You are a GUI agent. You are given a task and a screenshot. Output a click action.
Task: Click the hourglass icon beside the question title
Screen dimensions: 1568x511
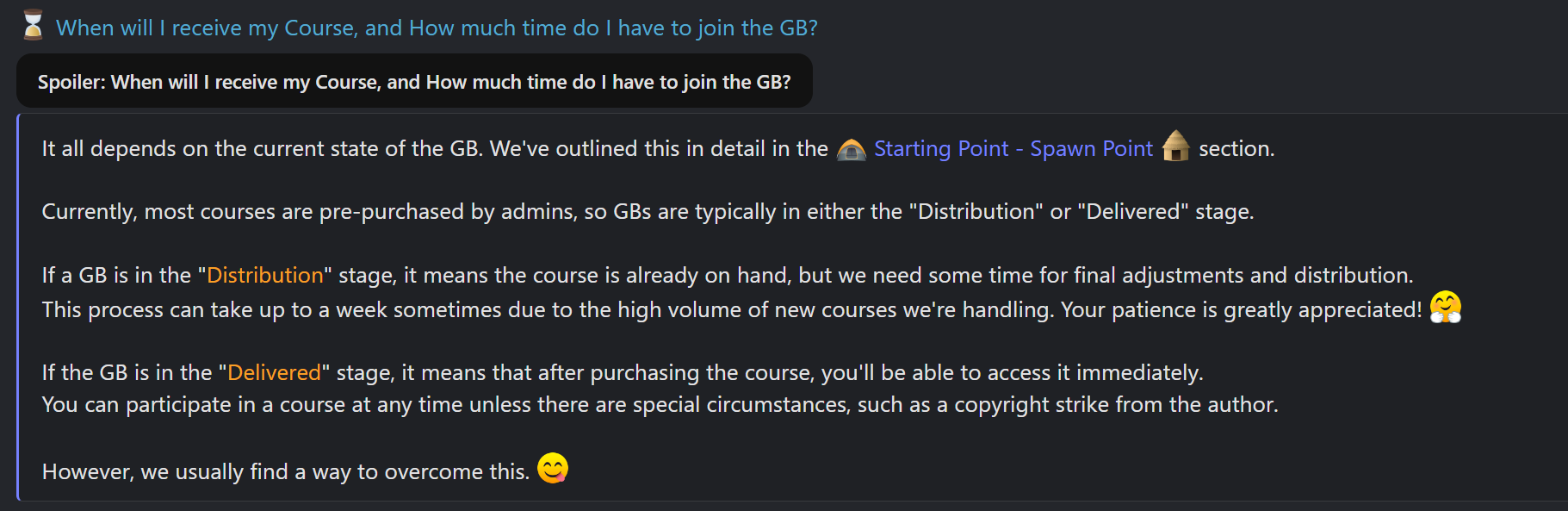click(33, 25)
